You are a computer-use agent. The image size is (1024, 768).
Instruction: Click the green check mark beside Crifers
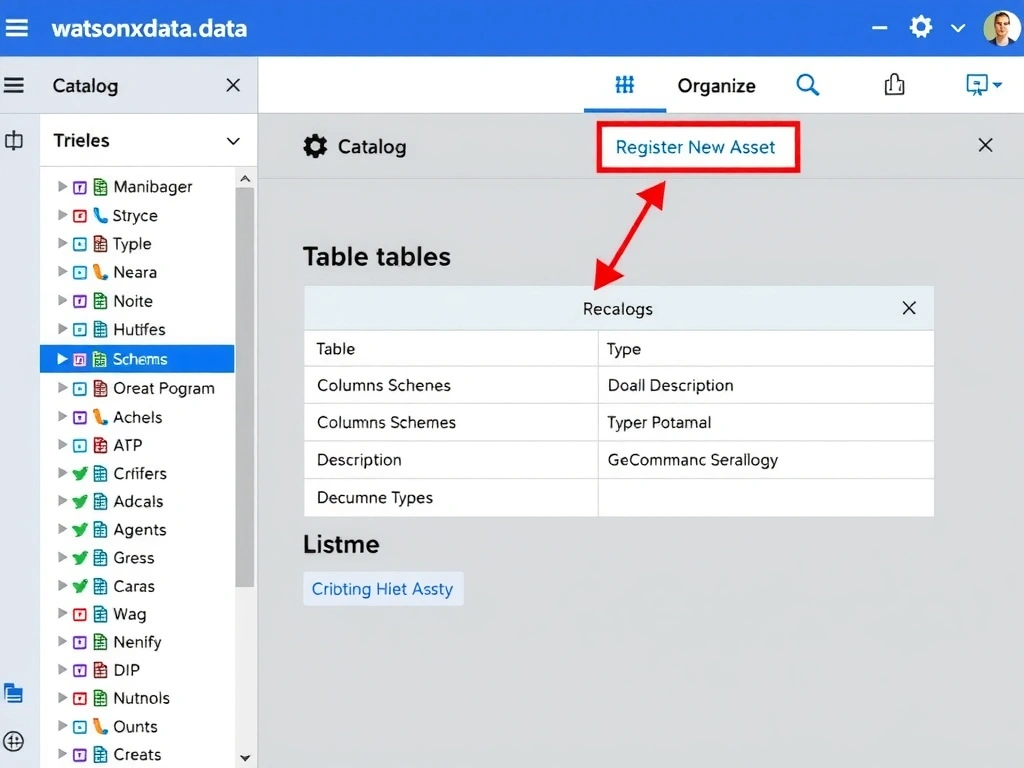[x=80, y=473]
